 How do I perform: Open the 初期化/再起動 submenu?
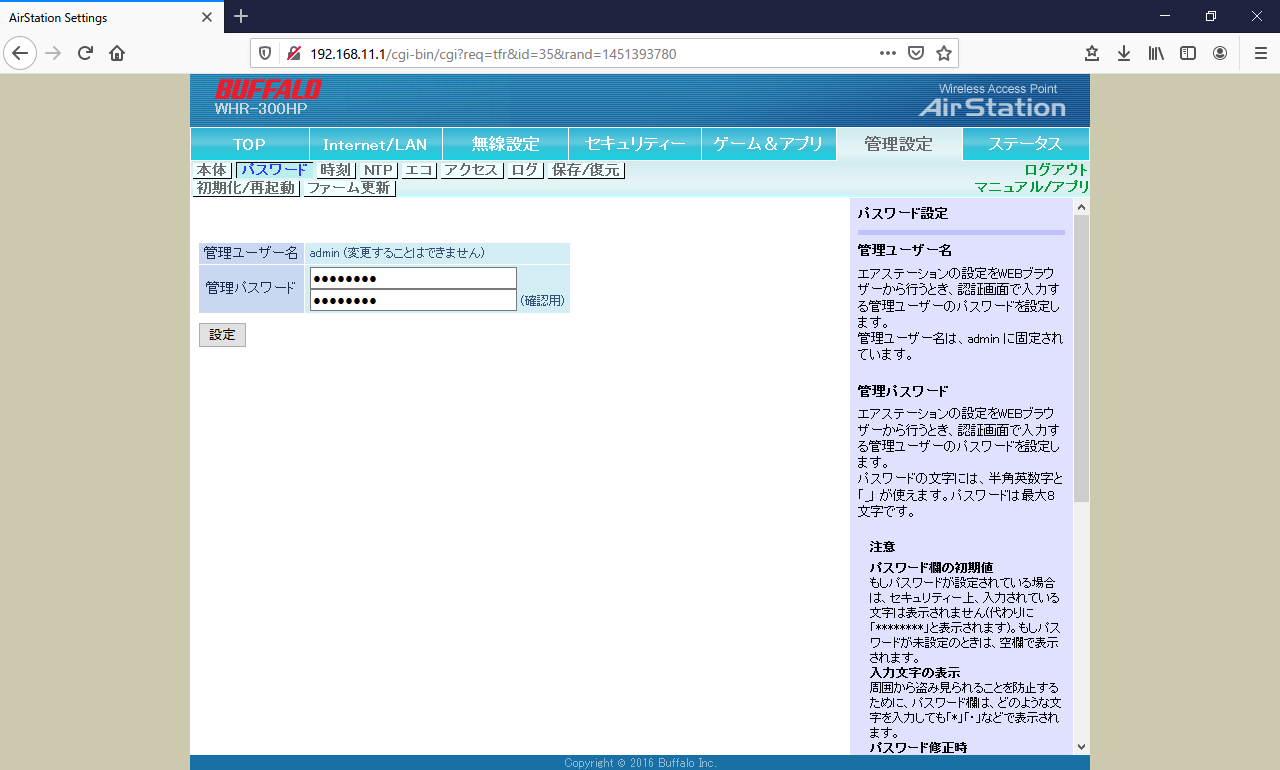coord(246,188)
